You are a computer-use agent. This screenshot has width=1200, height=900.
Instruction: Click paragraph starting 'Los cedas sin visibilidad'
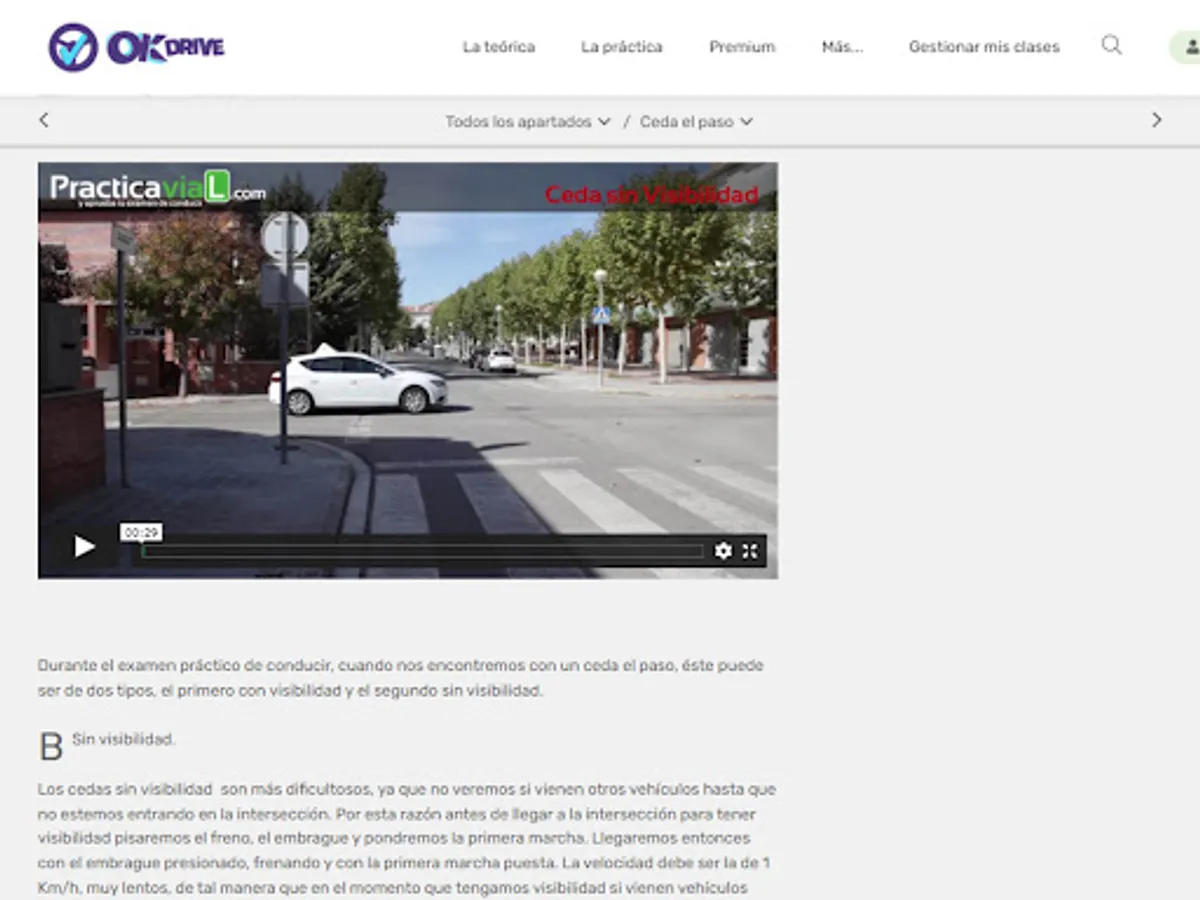point(407,838)
